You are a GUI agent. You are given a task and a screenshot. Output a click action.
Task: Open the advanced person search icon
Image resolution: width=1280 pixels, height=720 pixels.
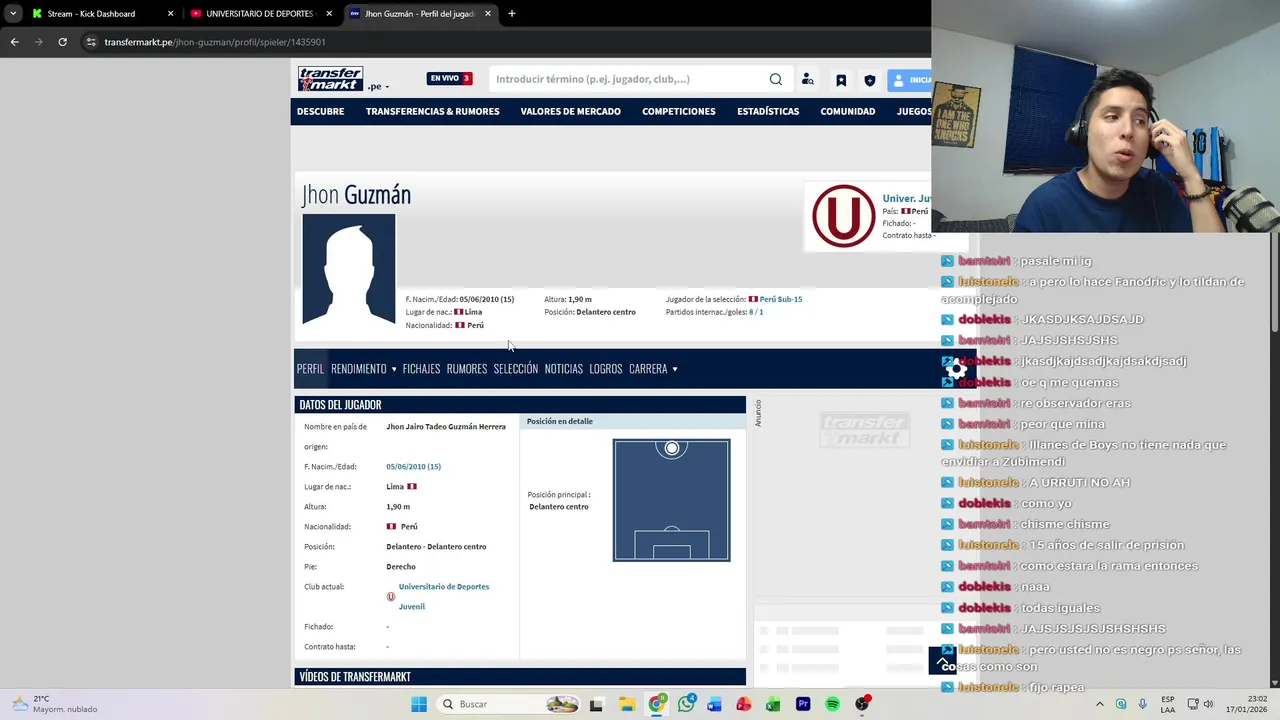pyautogui.click(x=808, y=80)
